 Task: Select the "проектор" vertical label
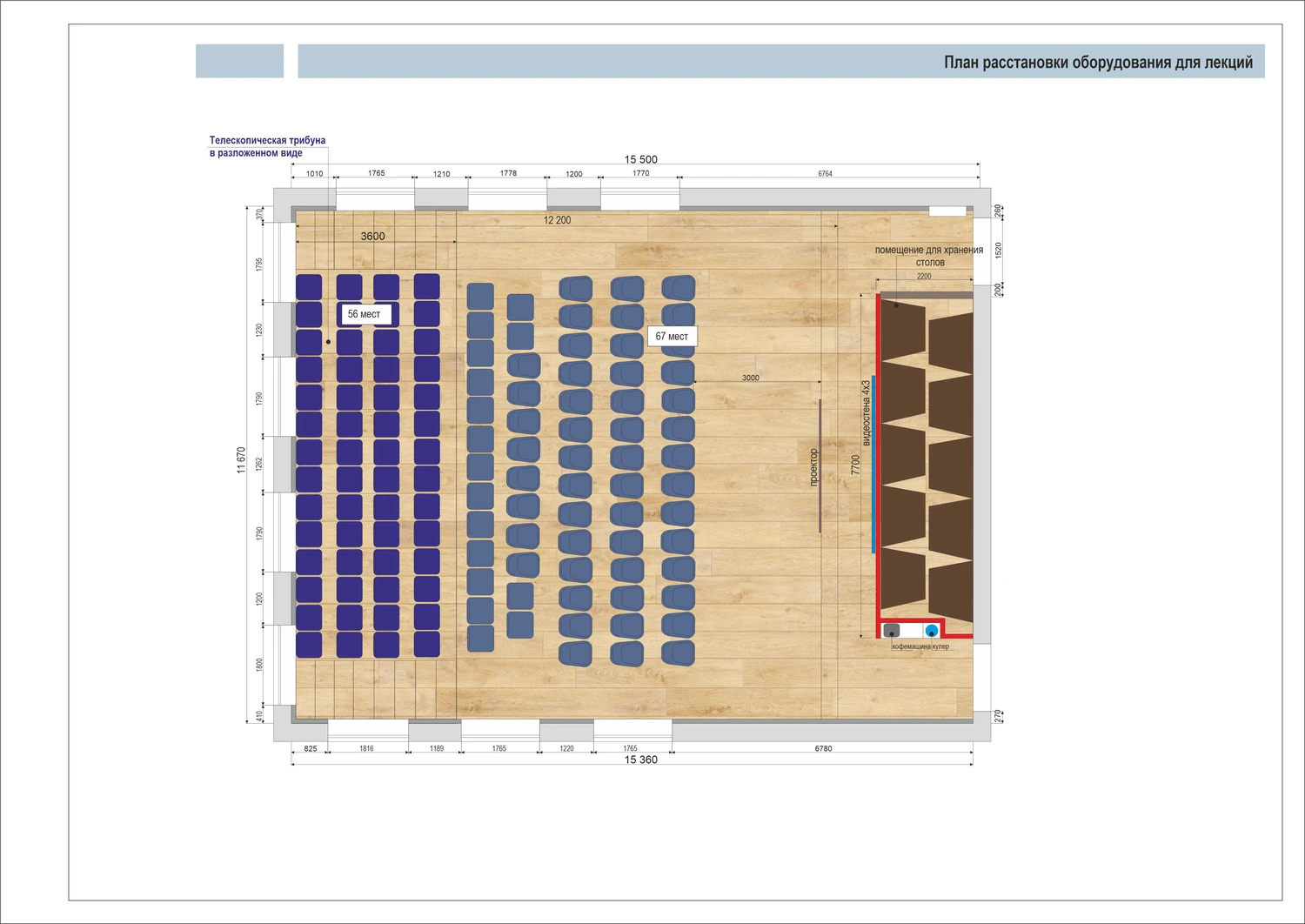tap(813, 467)
